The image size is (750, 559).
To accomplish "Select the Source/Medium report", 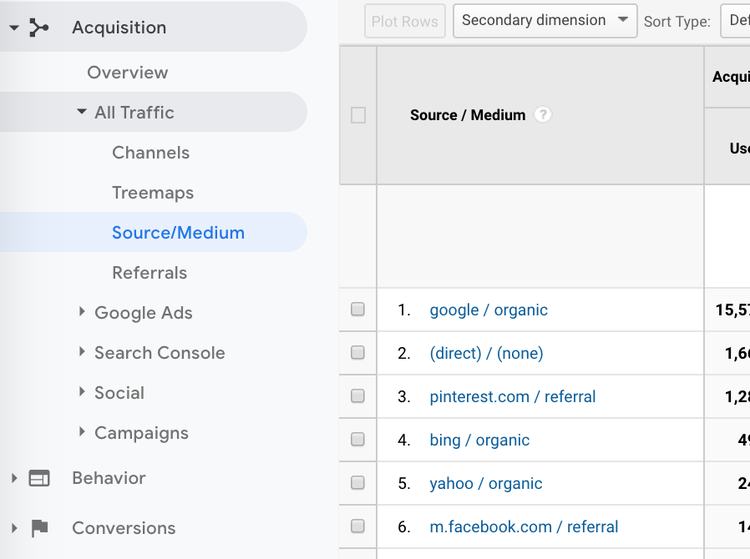I will [x=178, y=233].
